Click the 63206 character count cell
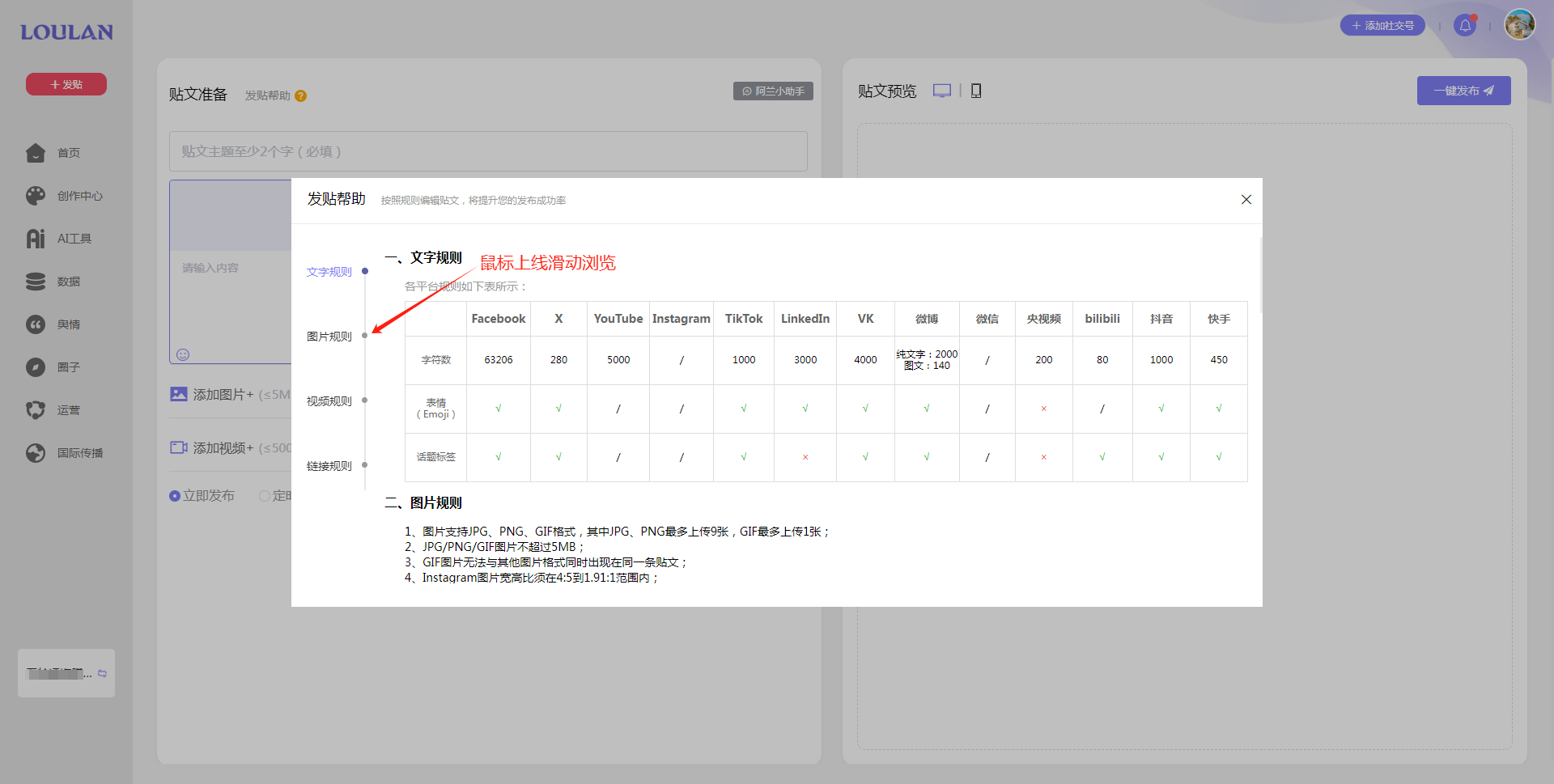The height and width of the screenshot is (784, 1554). pos(499,360)
